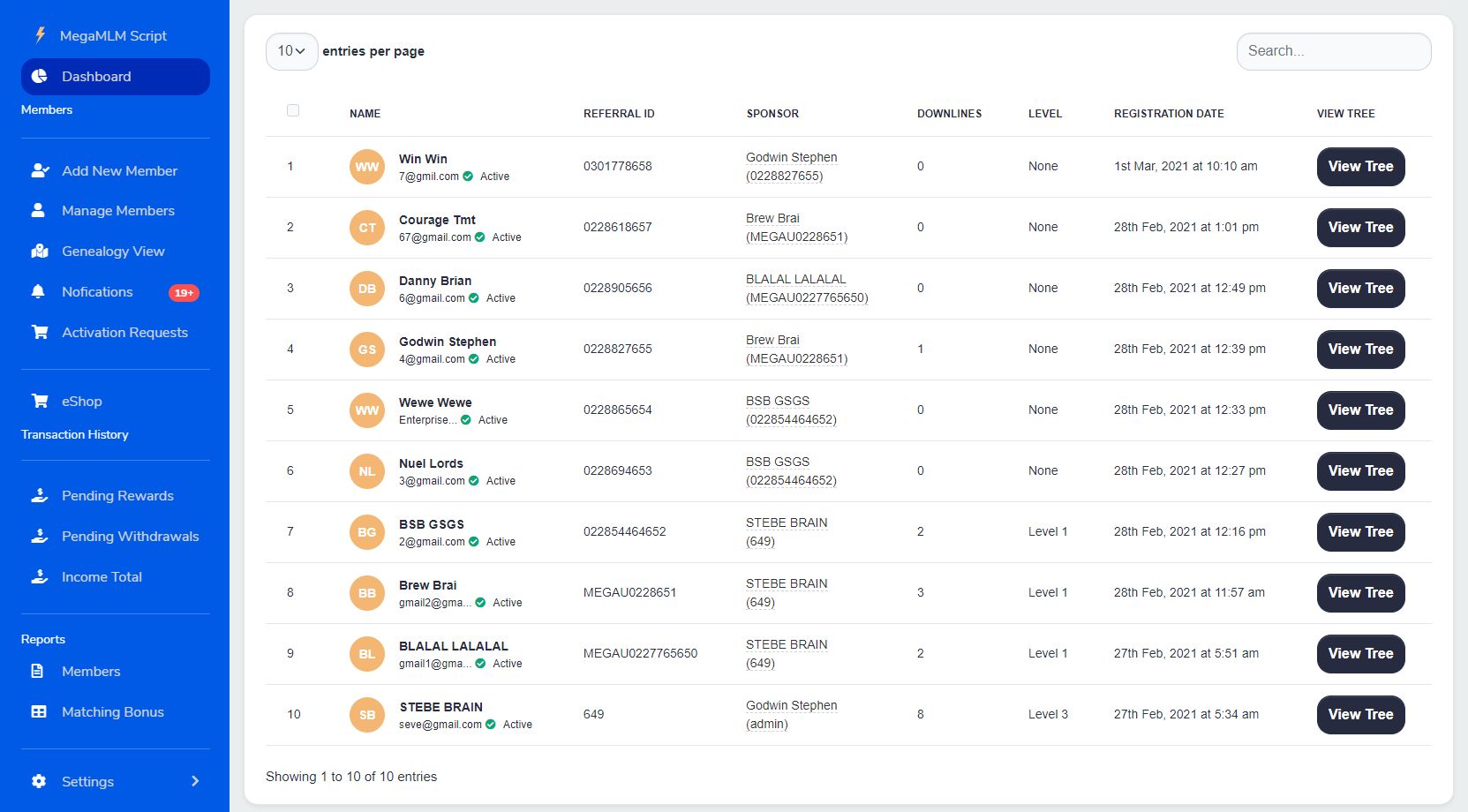This screenshot has height=812, width=1468.
Task: Click the Brew Brai BB avatar
Action: 367,593
